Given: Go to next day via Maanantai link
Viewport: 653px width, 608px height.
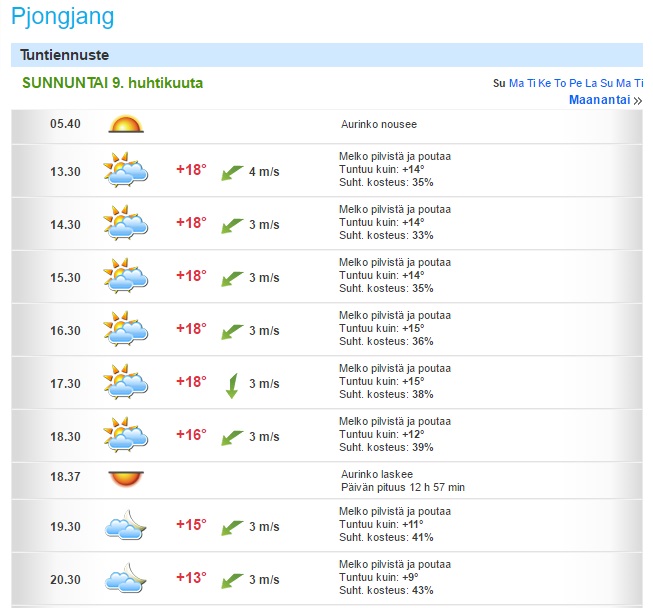Looking at the screenshot, I should point(599,100).
